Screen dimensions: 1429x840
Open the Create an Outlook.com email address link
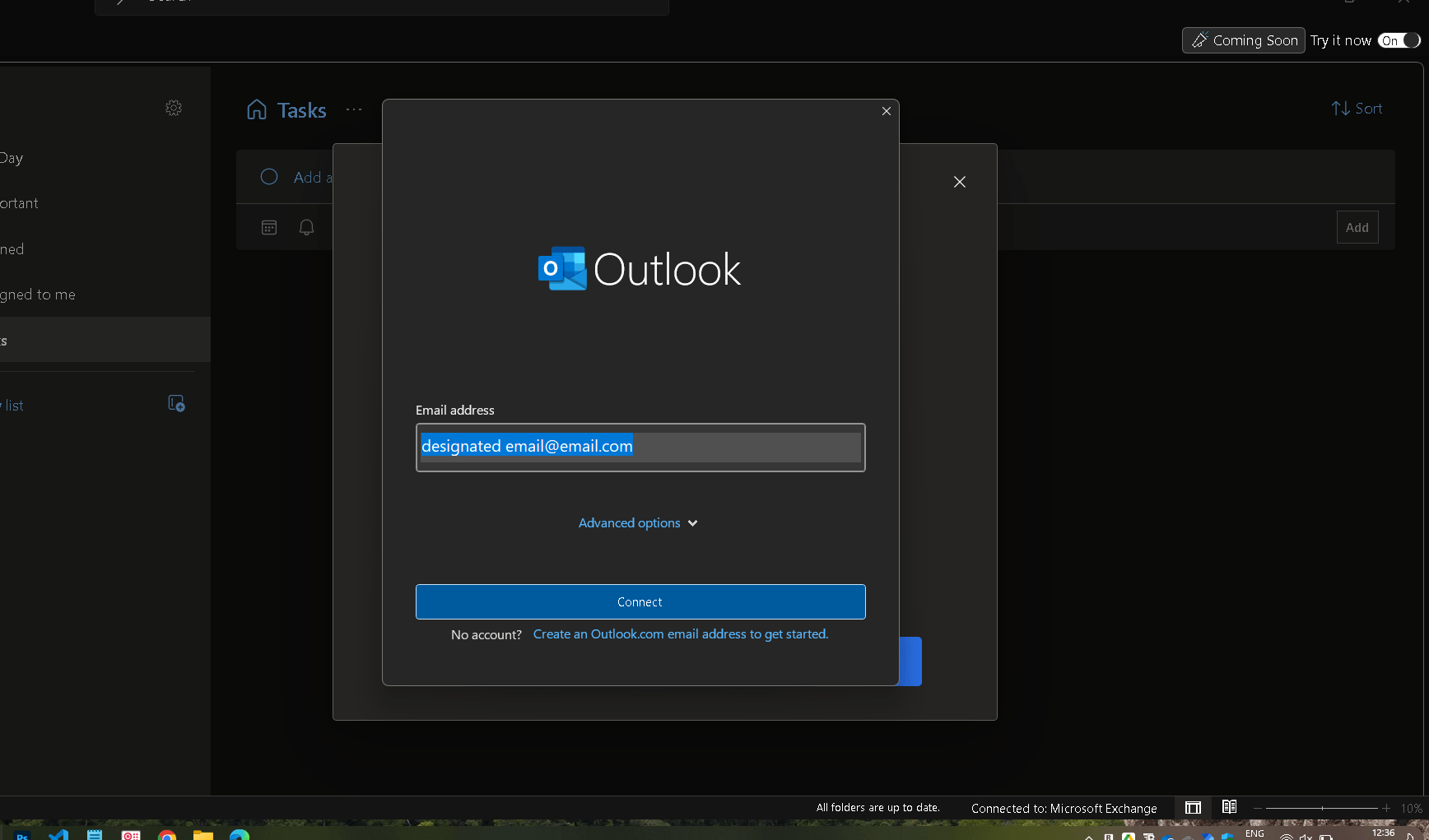[x=681, y=634]
